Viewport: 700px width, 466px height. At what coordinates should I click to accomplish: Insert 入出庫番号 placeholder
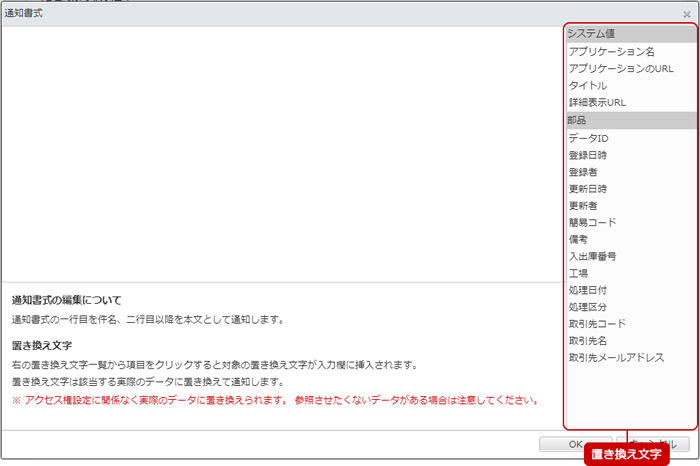point(592,256)
